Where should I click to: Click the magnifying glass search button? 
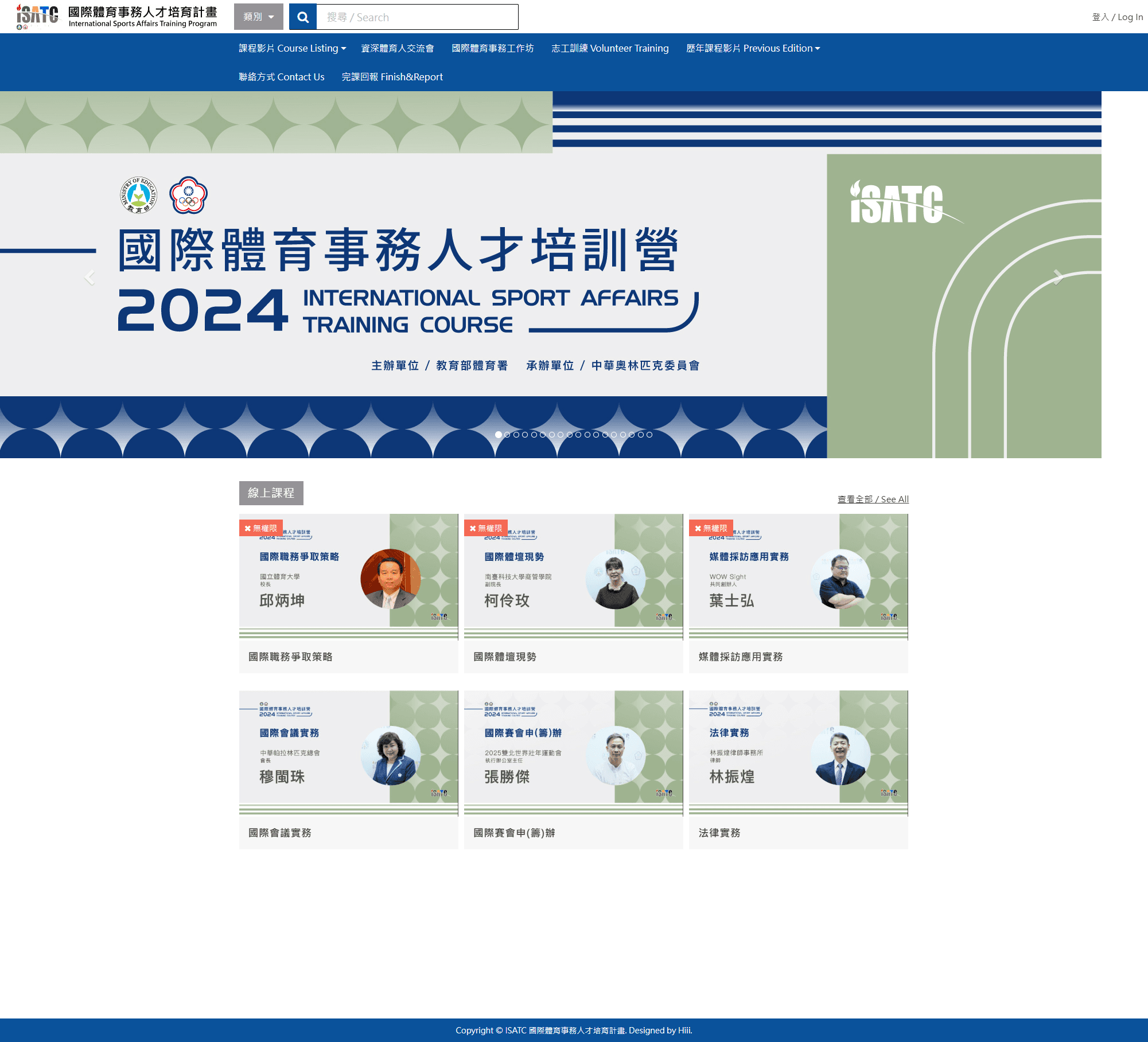tap(303, 17)
